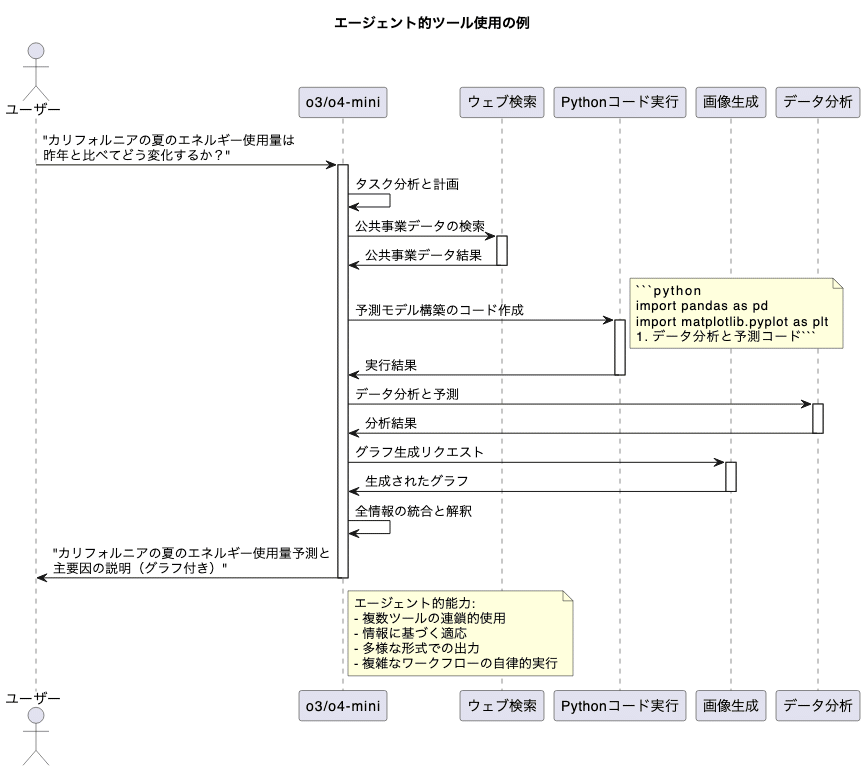
Task: Click the 画像生成 activation bar
Action: 731,477
